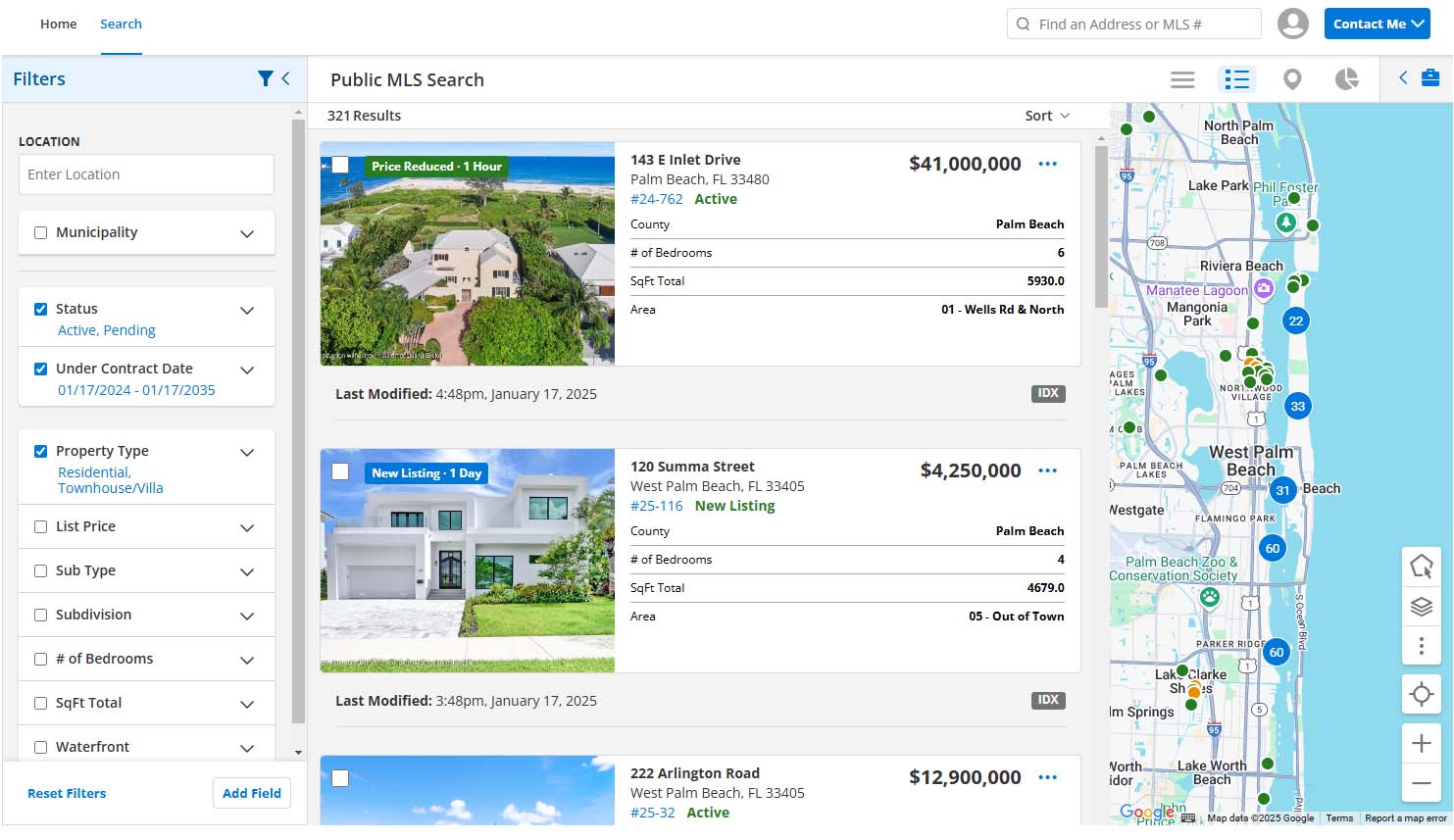Zoom out on the map
Viewport: 1454px width, 840px height.
[1421, 783]
